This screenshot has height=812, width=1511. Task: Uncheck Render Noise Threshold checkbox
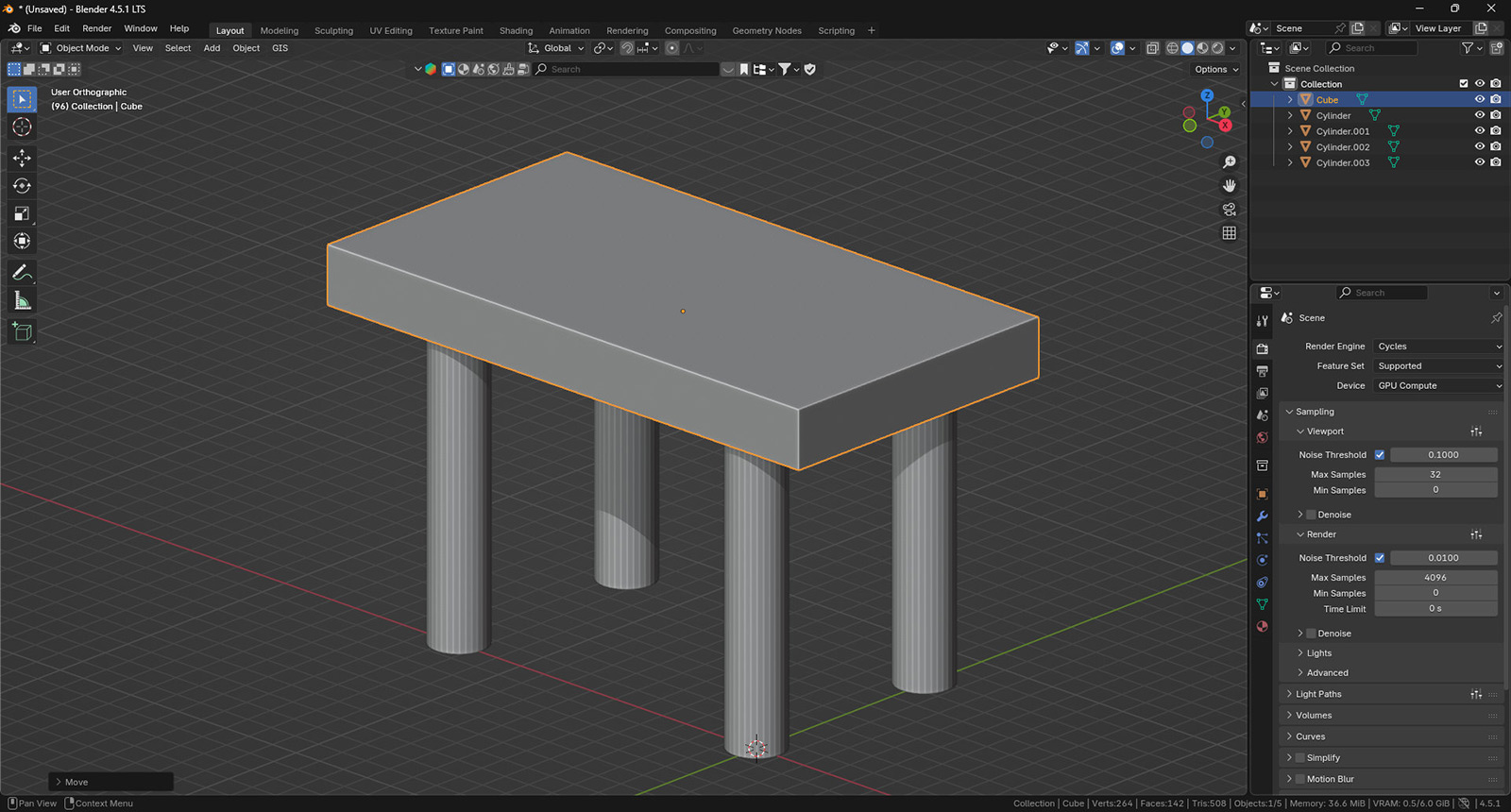click(1380, 558)
